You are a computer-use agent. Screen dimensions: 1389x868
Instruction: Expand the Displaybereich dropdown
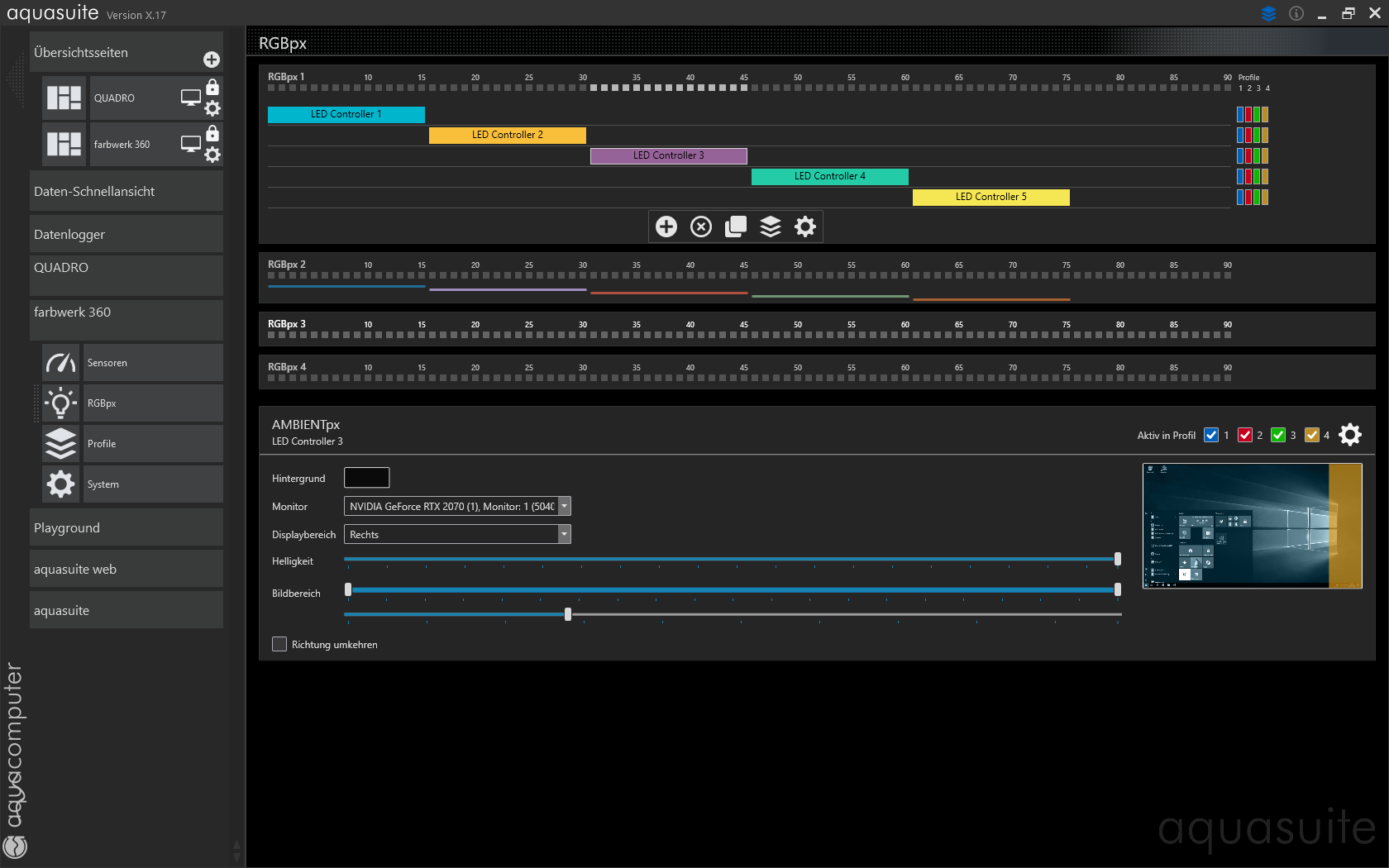pos(564,535)
